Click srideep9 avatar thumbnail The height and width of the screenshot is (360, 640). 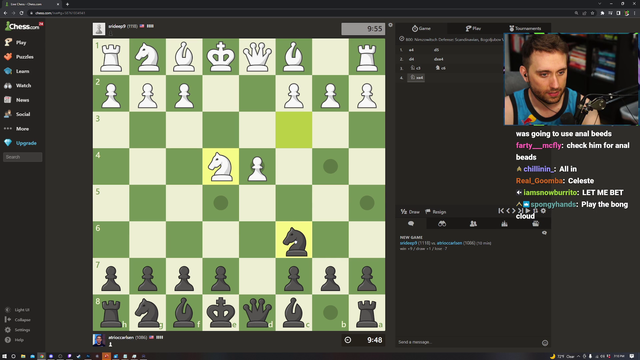click(x=99, y=29)
